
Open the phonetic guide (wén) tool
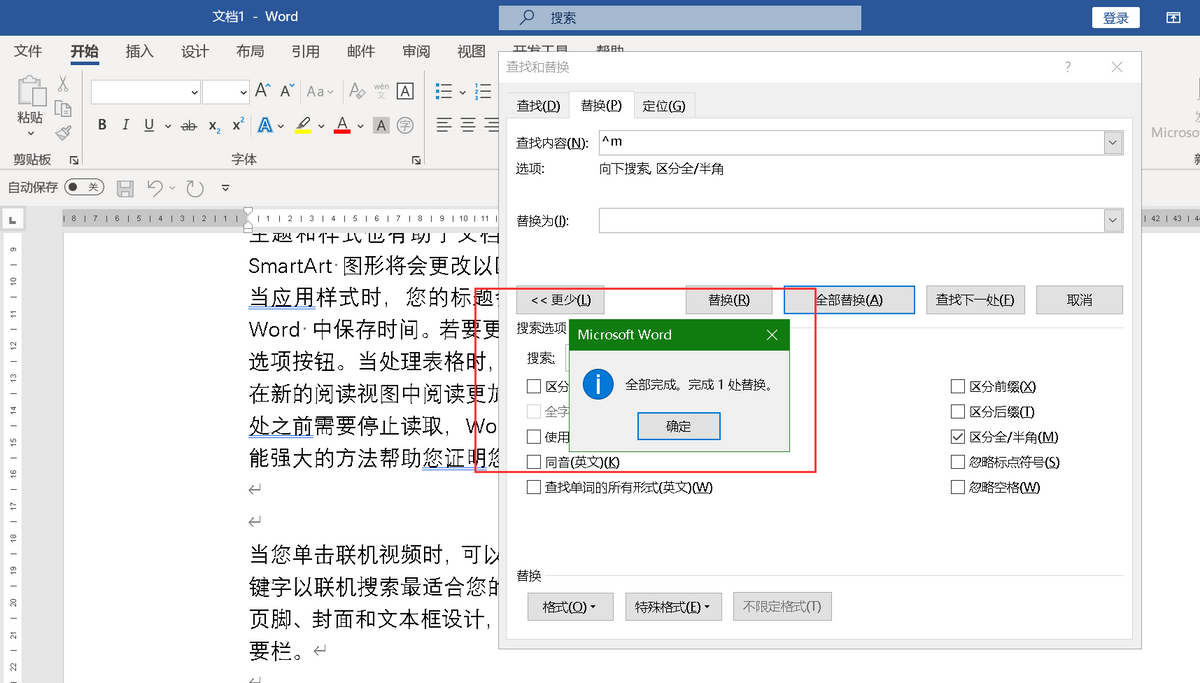[x=381, y=91]
